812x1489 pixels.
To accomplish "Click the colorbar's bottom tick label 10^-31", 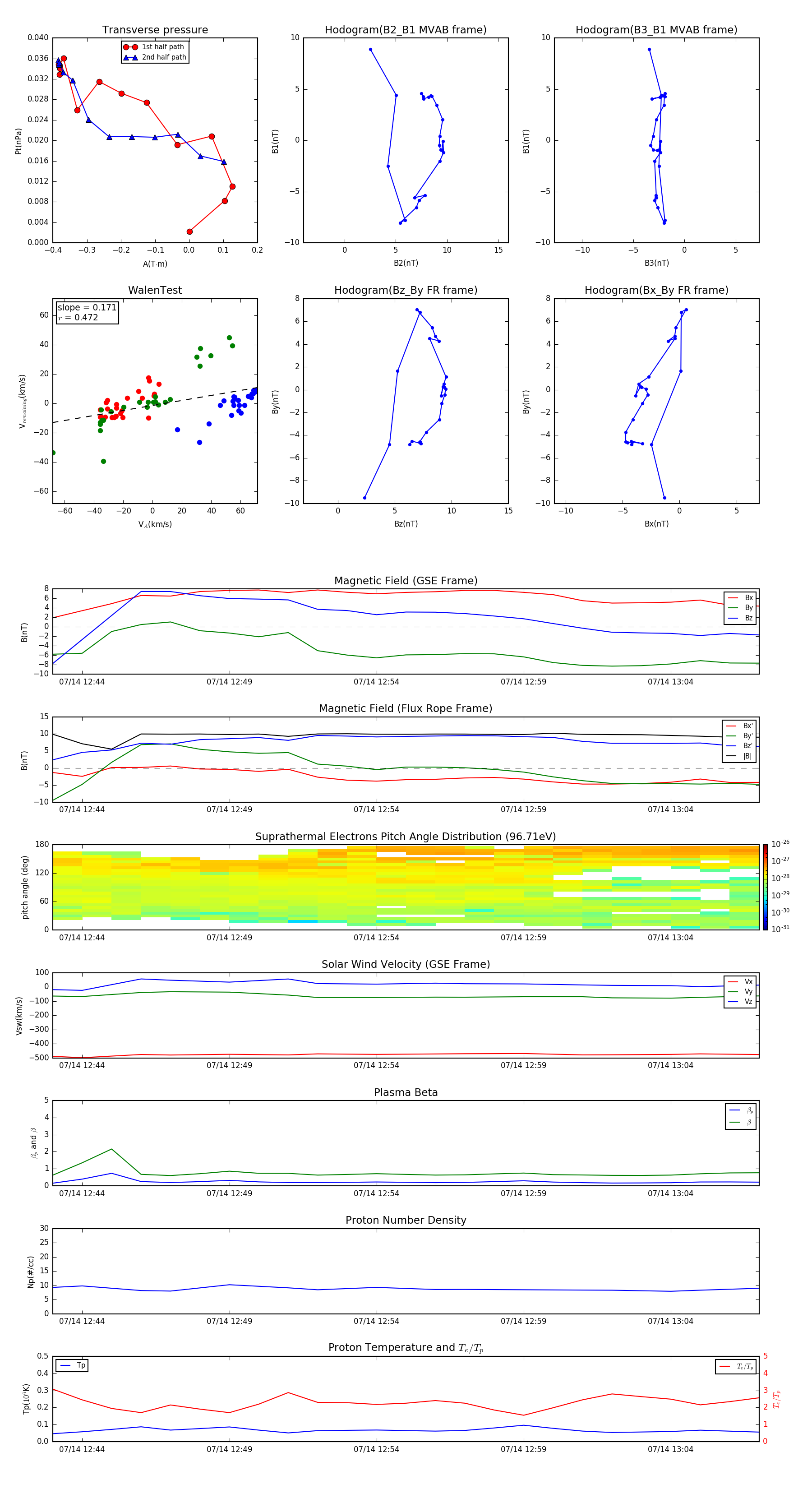I will pyautogui.click(x=780, y=929).
